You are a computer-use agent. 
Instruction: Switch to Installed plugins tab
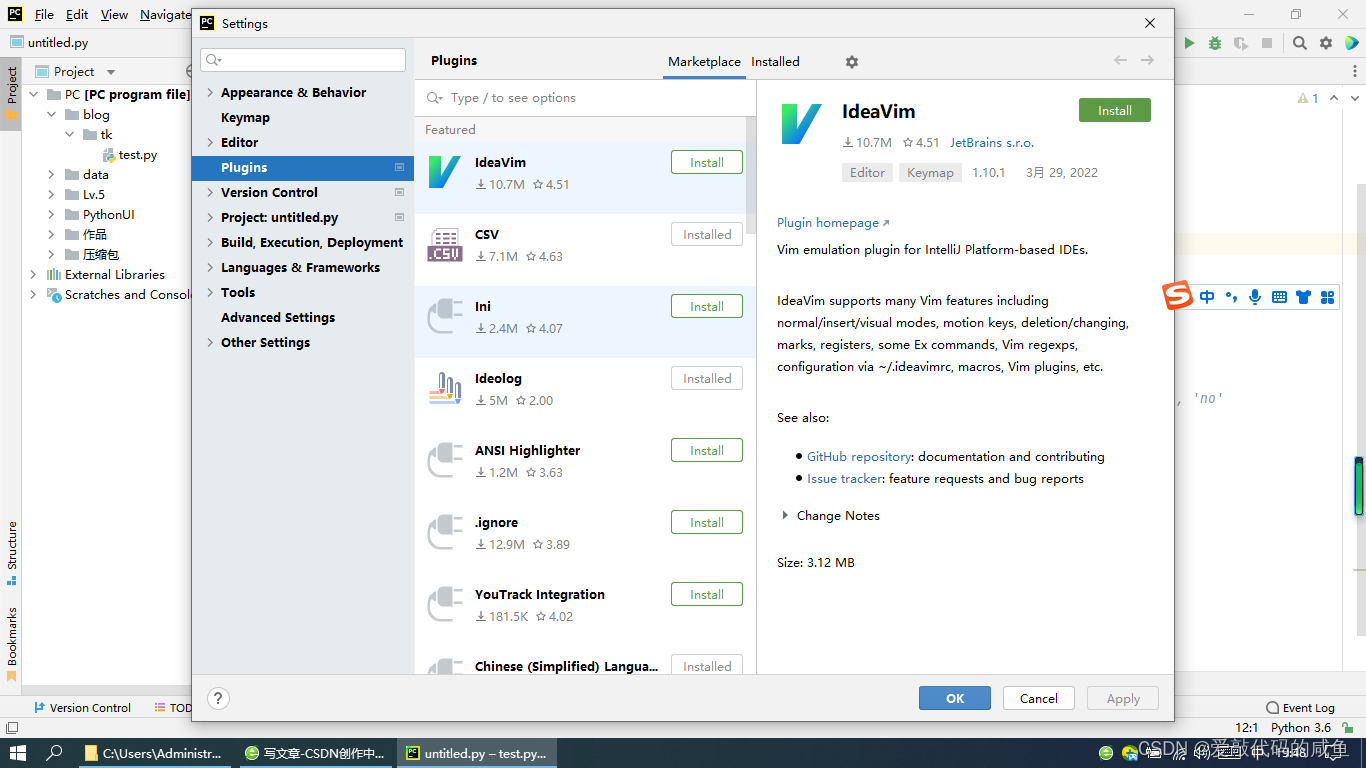(x=775, y=61)
